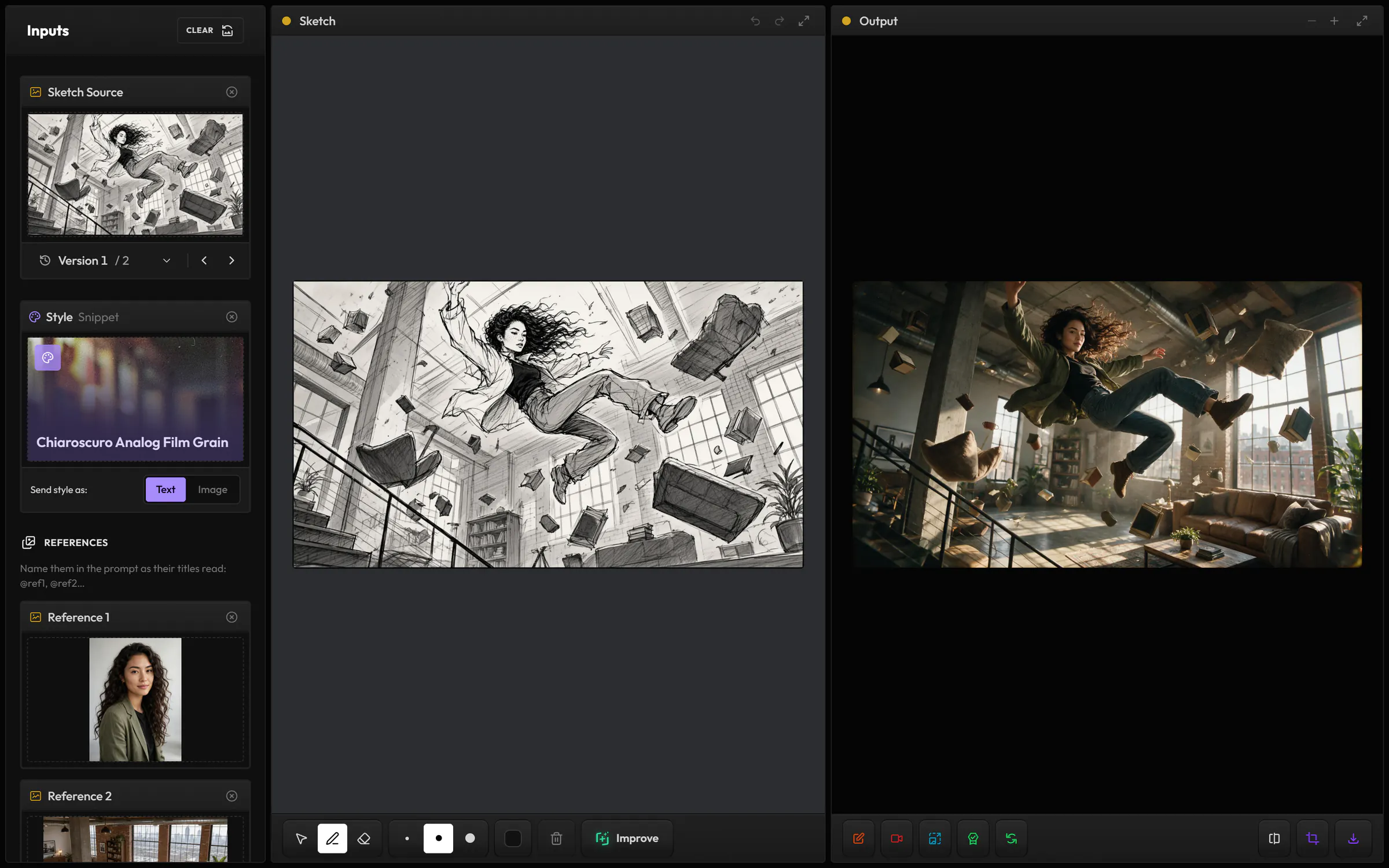Download the output image
The image size is (1389, 868).
click(x=1353, y=838)
